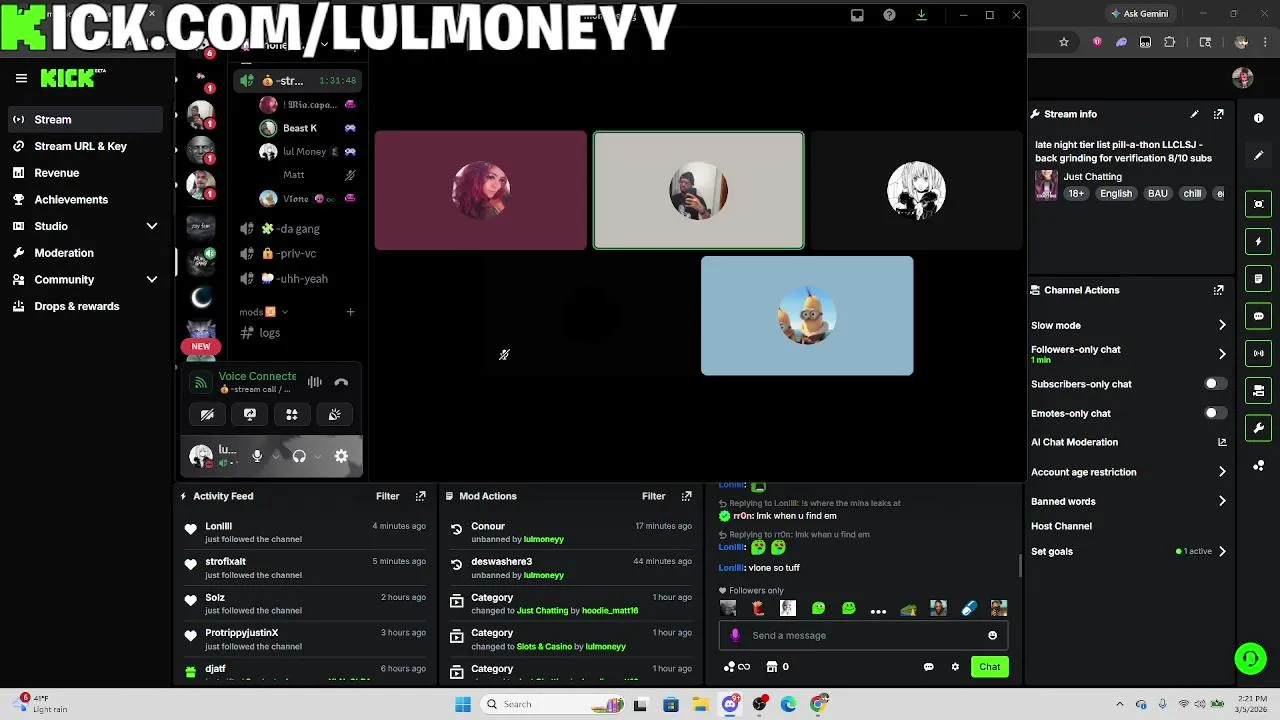Viewport: 1280px width, 720px height.
Task: Open the chat bubble icon in the right rail
Action: tap(1259, 316)
